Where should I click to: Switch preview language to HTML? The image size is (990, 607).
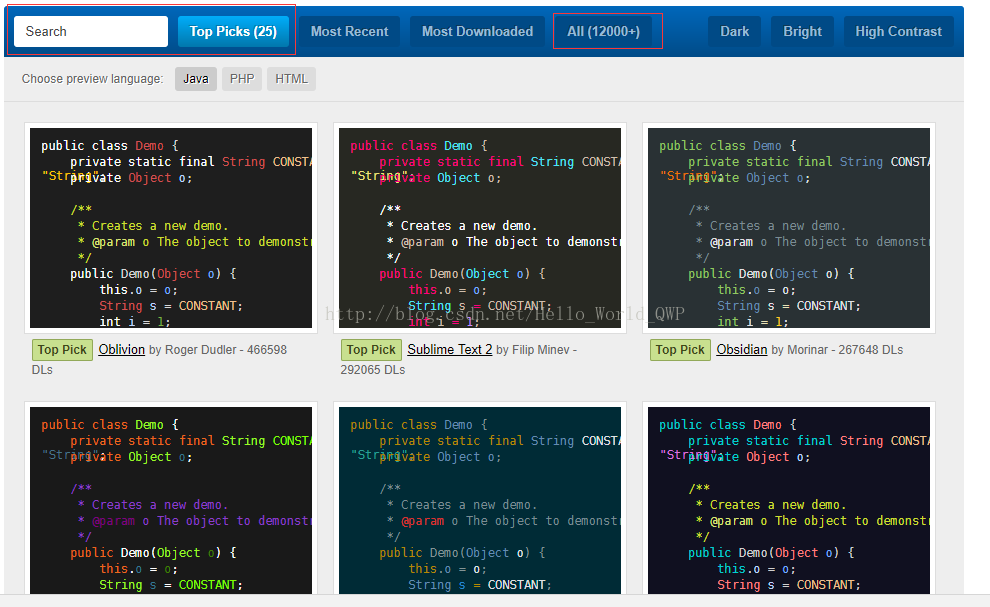[x=291, y=79]
